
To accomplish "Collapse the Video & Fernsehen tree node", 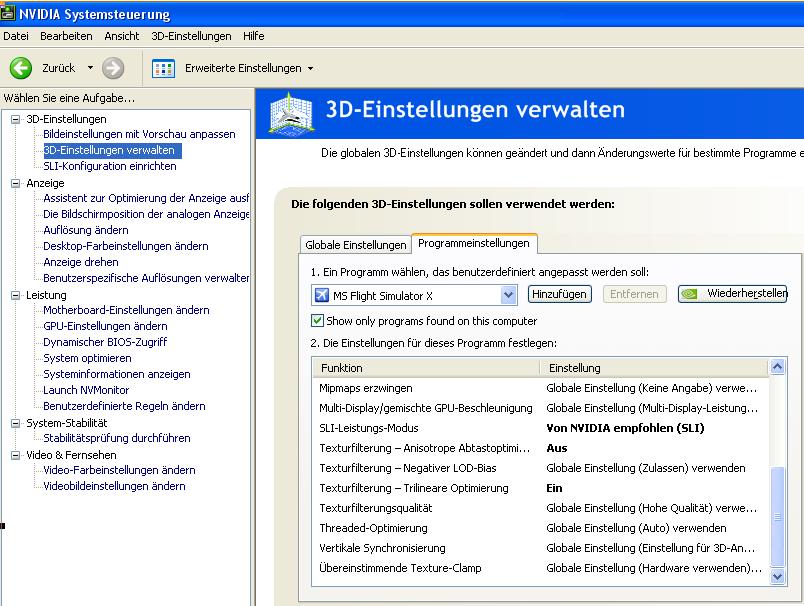I will [15, 455].
